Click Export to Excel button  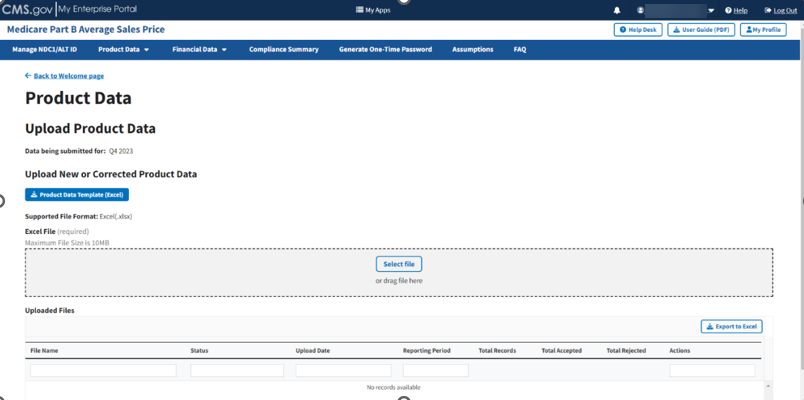731,326
